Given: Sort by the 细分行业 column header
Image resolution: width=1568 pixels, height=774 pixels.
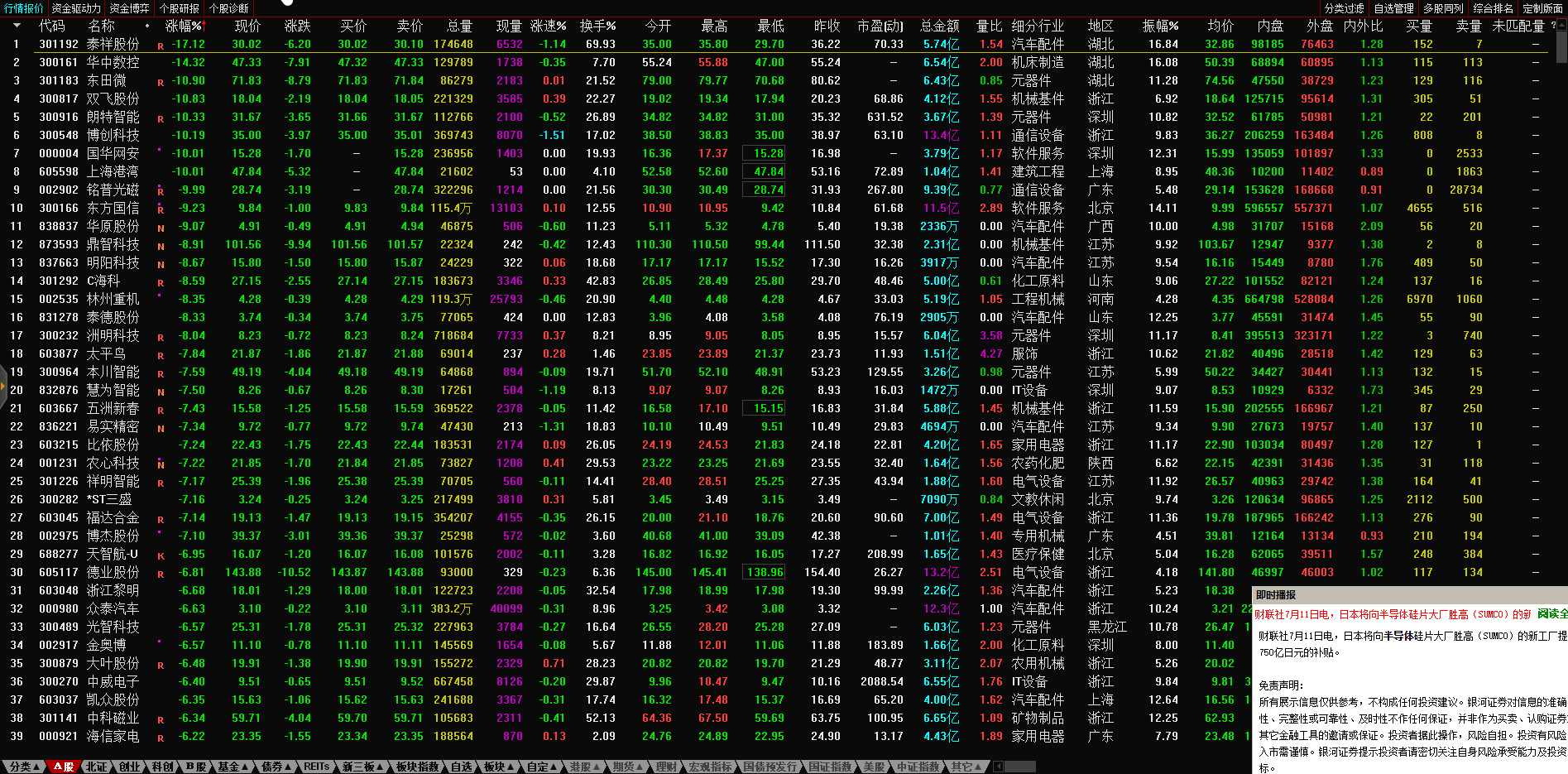Looking at the screenshot, I should click(x=1038, y=26).
